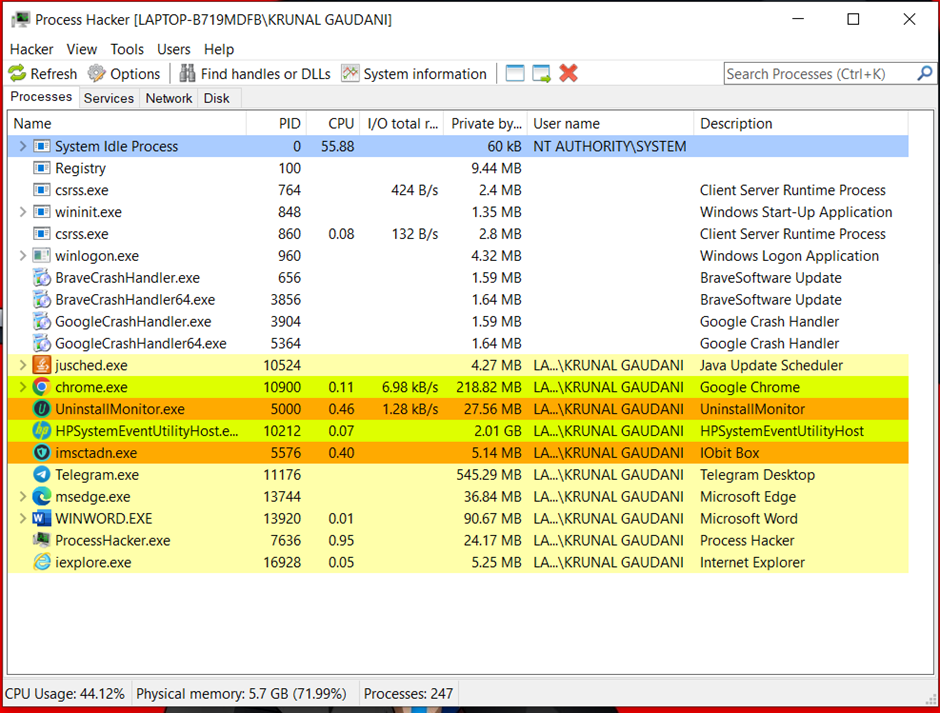Click the search magnifier icon

point(925,73)
